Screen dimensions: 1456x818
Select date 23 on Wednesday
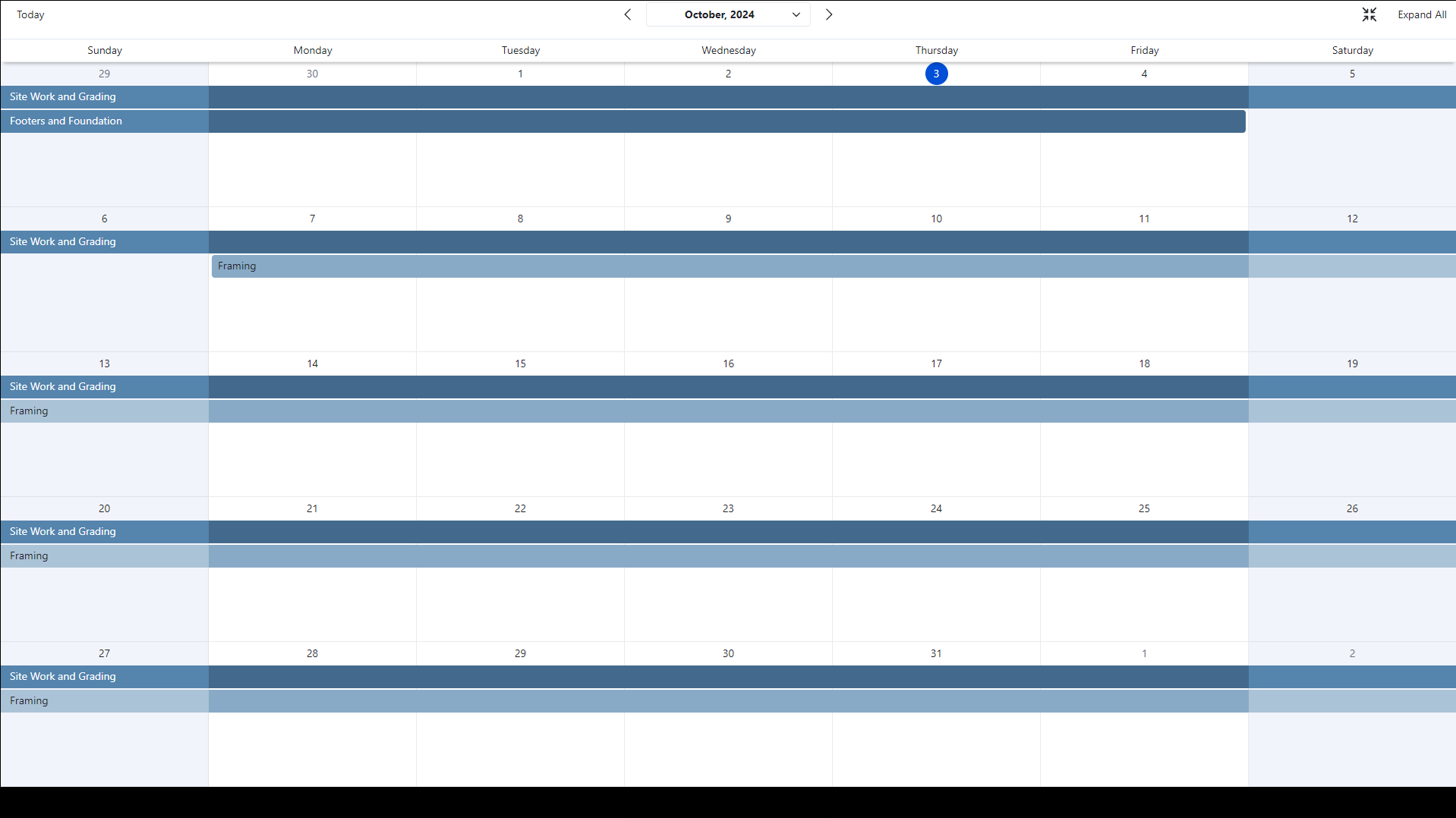tap(728, 508)
